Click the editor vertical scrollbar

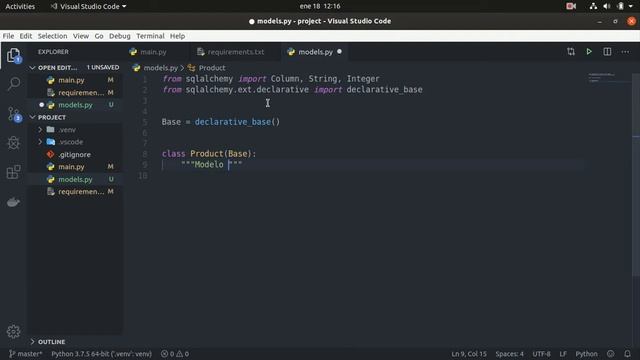point(636,176)
